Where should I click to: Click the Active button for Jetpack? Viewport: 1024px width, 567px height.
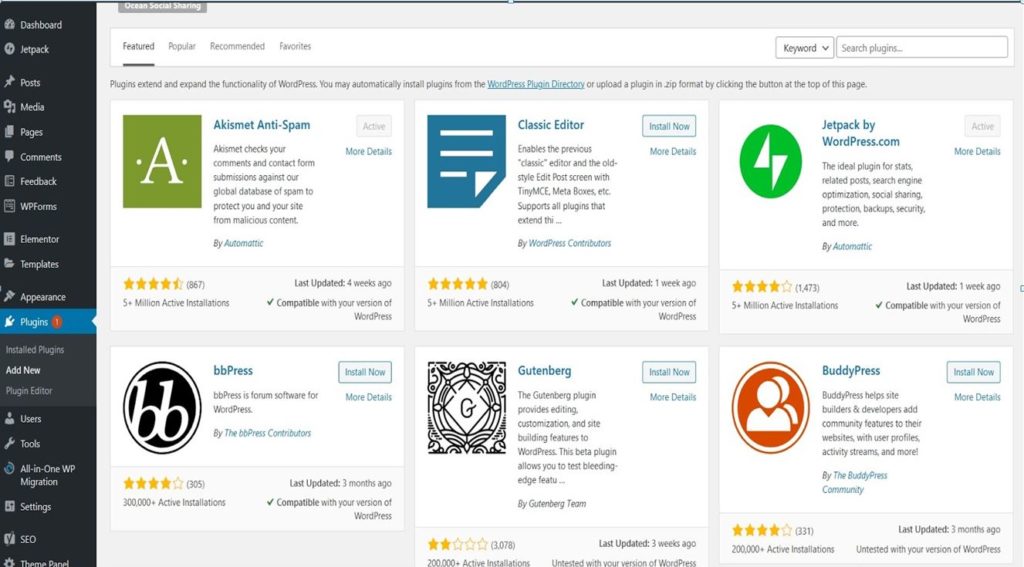[x=982, y=126]
